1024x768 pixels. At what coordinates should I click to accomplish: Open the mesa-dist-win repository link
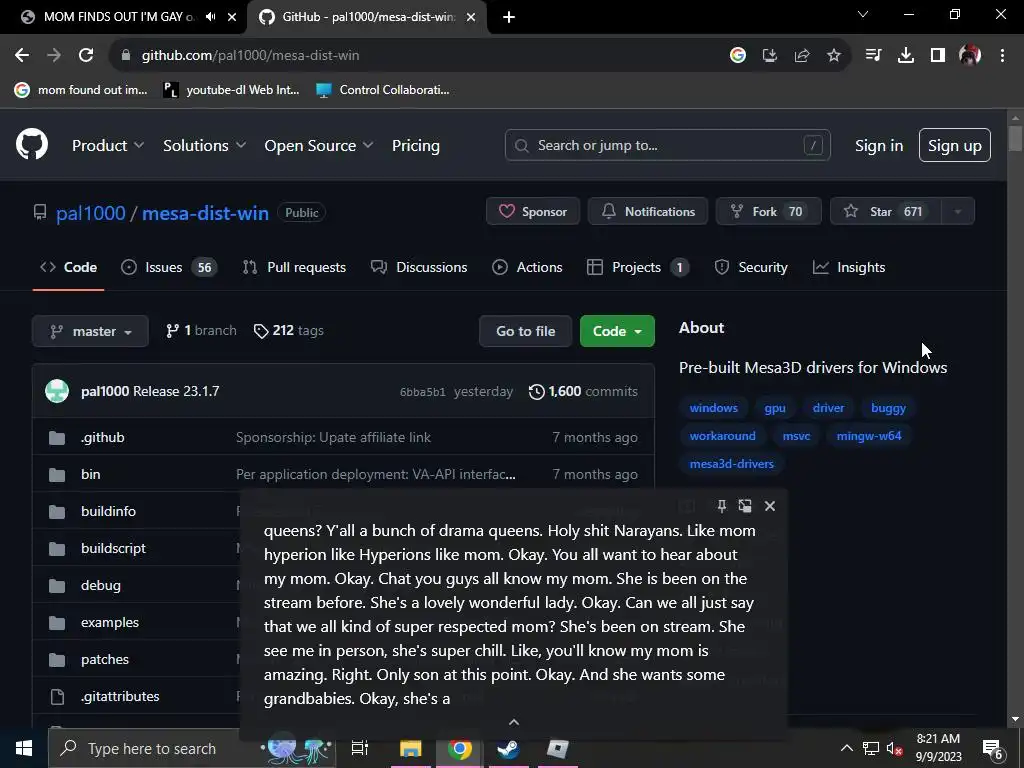point(205,213)
